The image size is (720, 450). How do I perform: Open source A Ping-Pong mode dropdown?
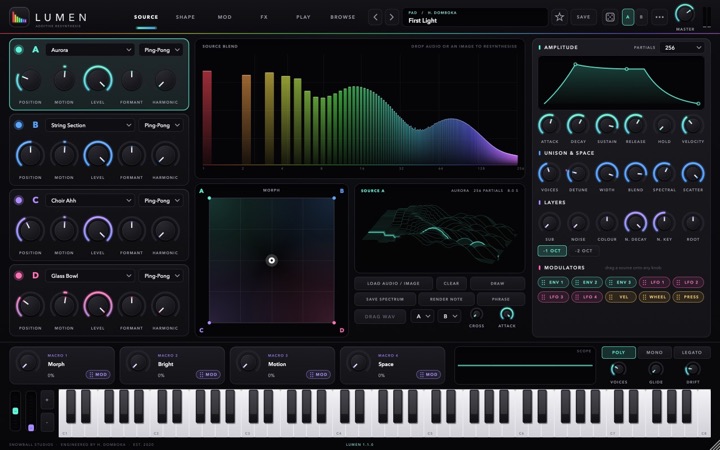coord(161,50)
